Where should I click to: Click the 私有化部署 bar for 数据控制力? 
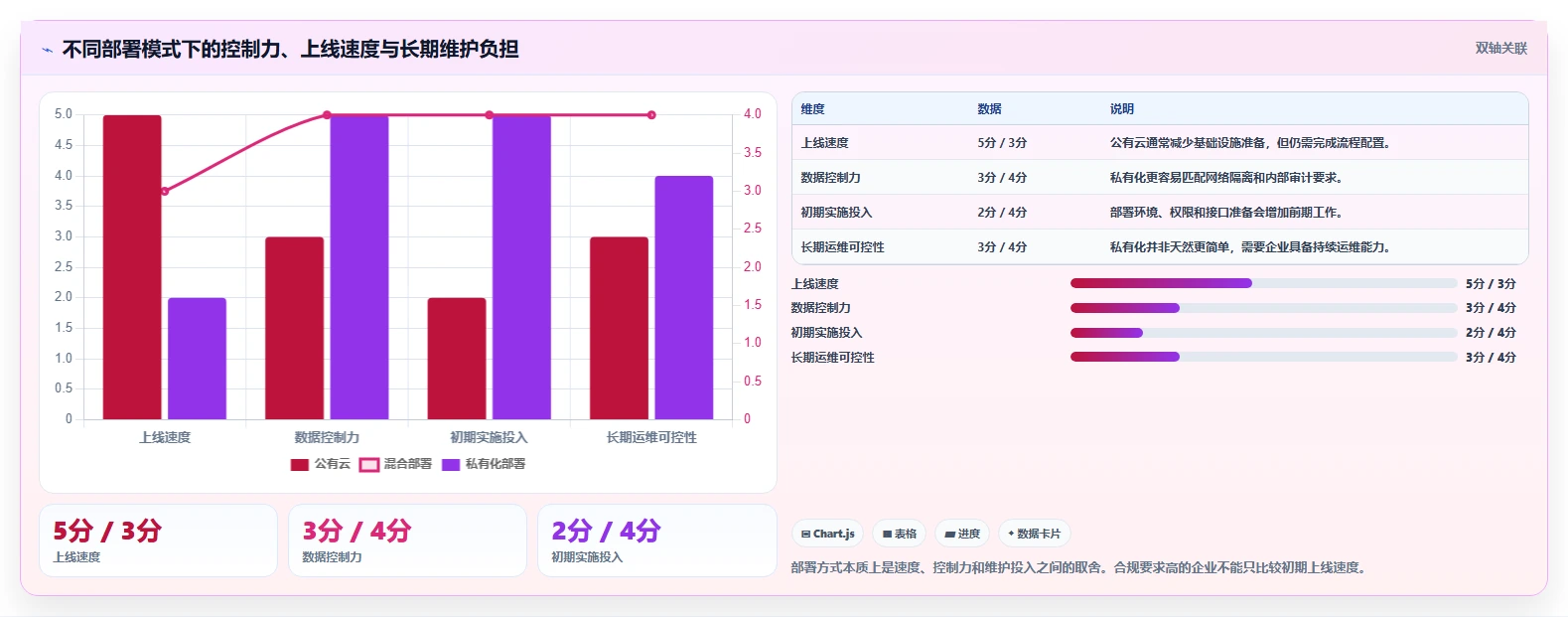pos(359,267)
